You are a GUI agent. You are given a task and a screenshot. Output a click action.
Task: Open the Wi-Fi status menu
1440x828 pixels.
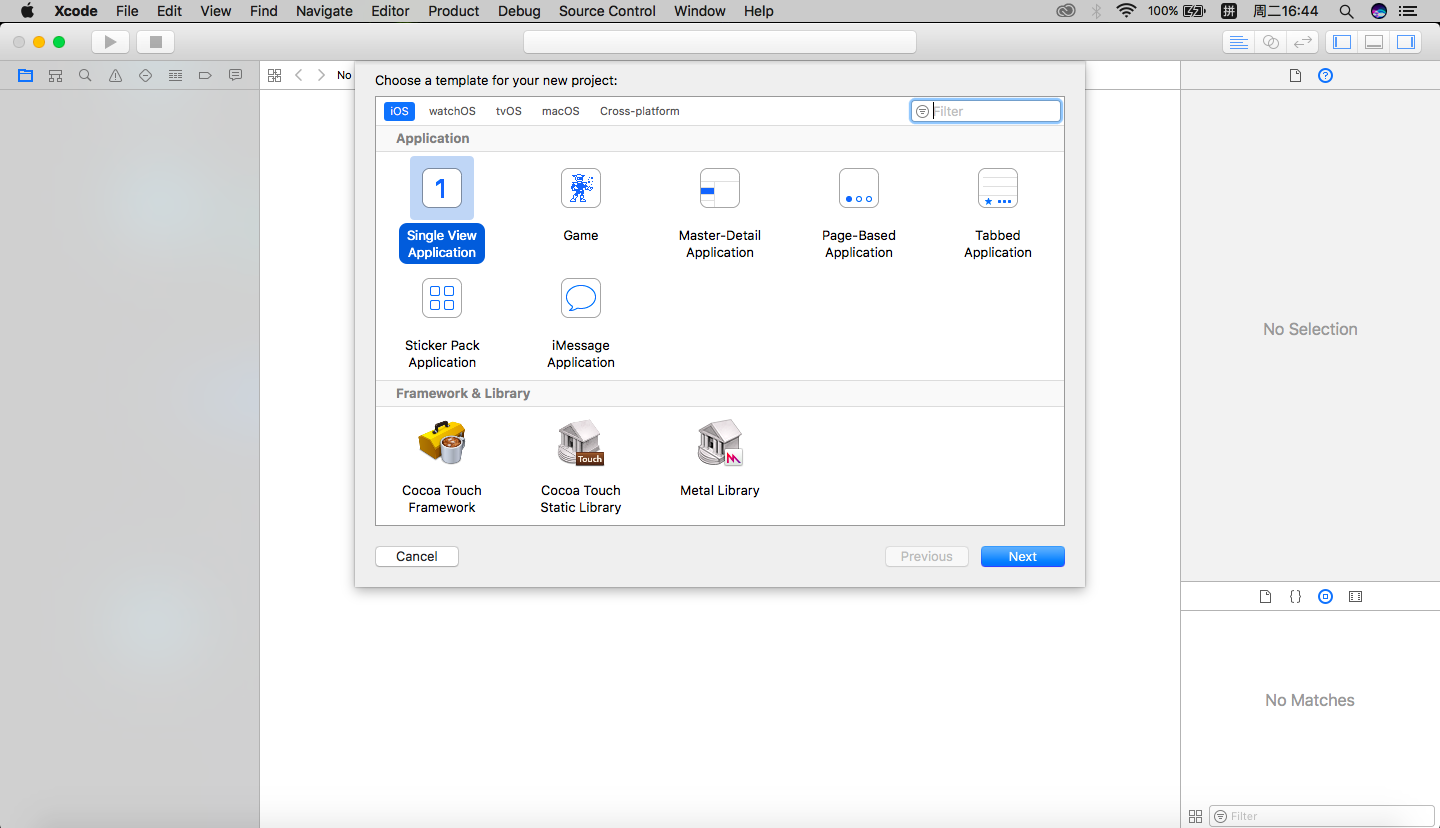[x=1126, y=11]
